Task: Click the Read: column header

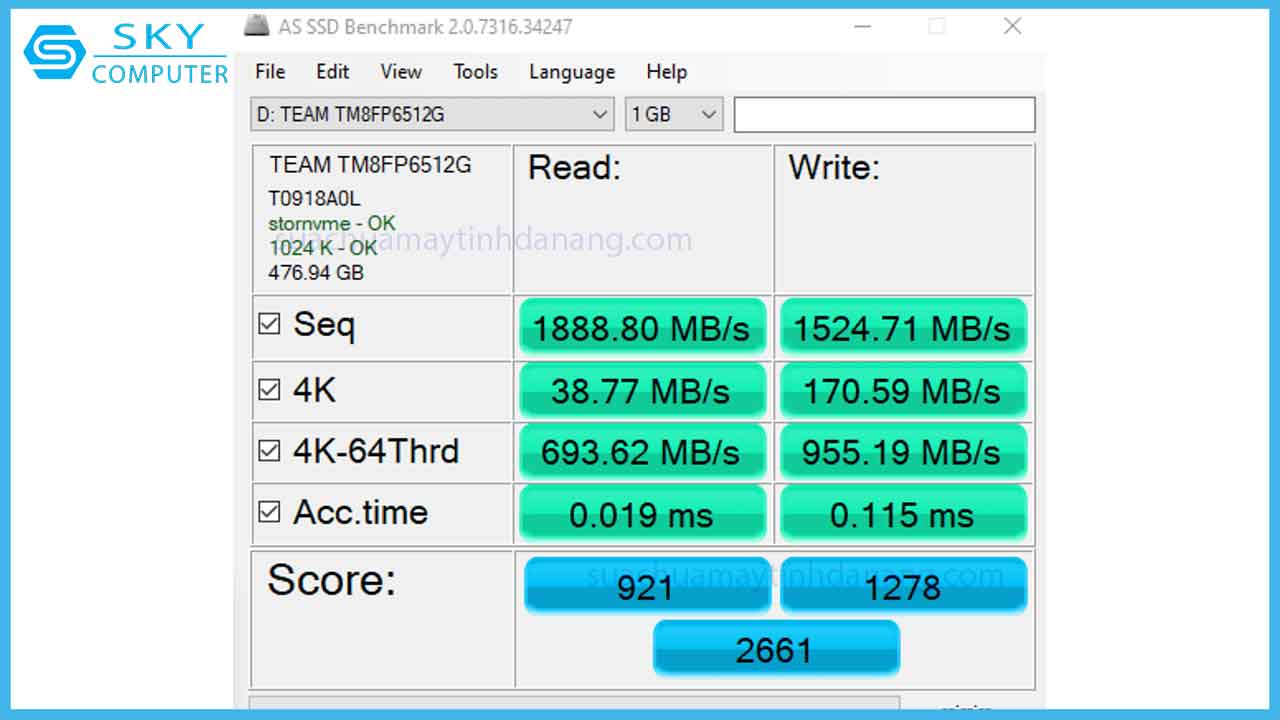Action: click(x=574, y=167)
